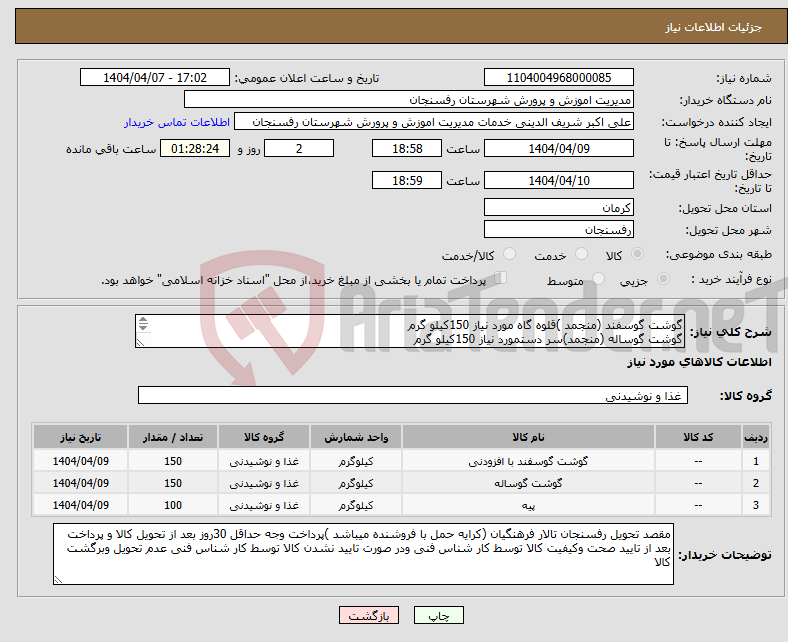Click the row پیه item name
788x642 pixels.
[528, 505]
